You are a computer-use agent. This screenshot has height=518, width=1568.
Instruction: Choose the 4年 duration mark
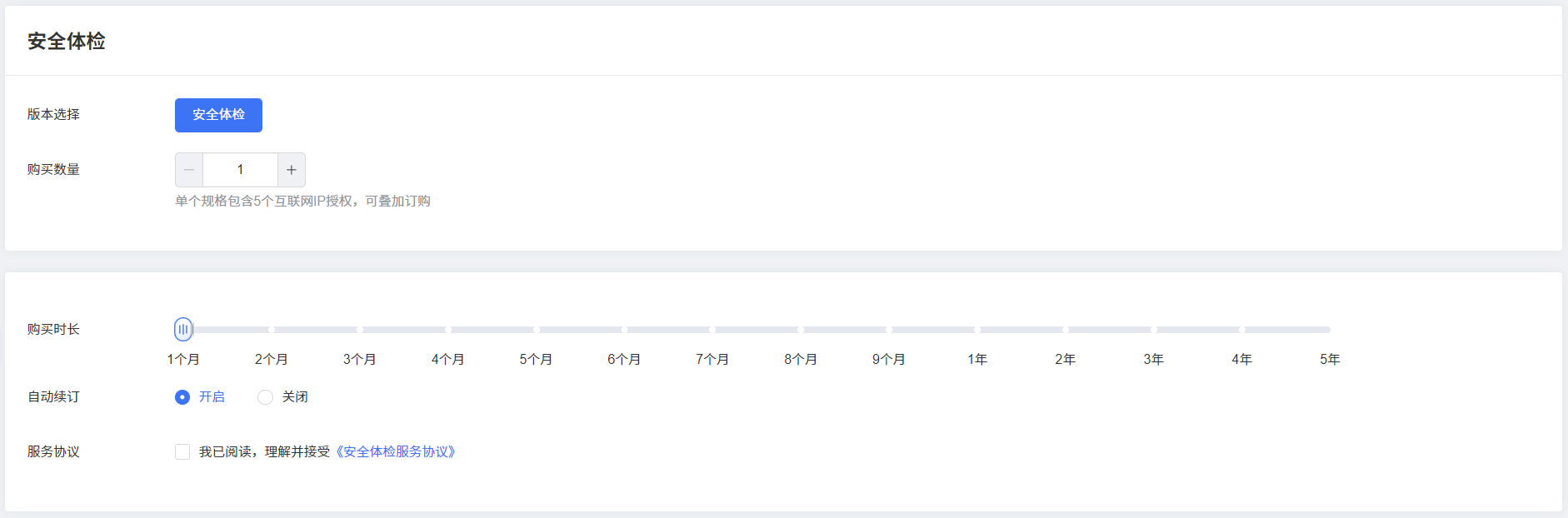[1242, 359]
